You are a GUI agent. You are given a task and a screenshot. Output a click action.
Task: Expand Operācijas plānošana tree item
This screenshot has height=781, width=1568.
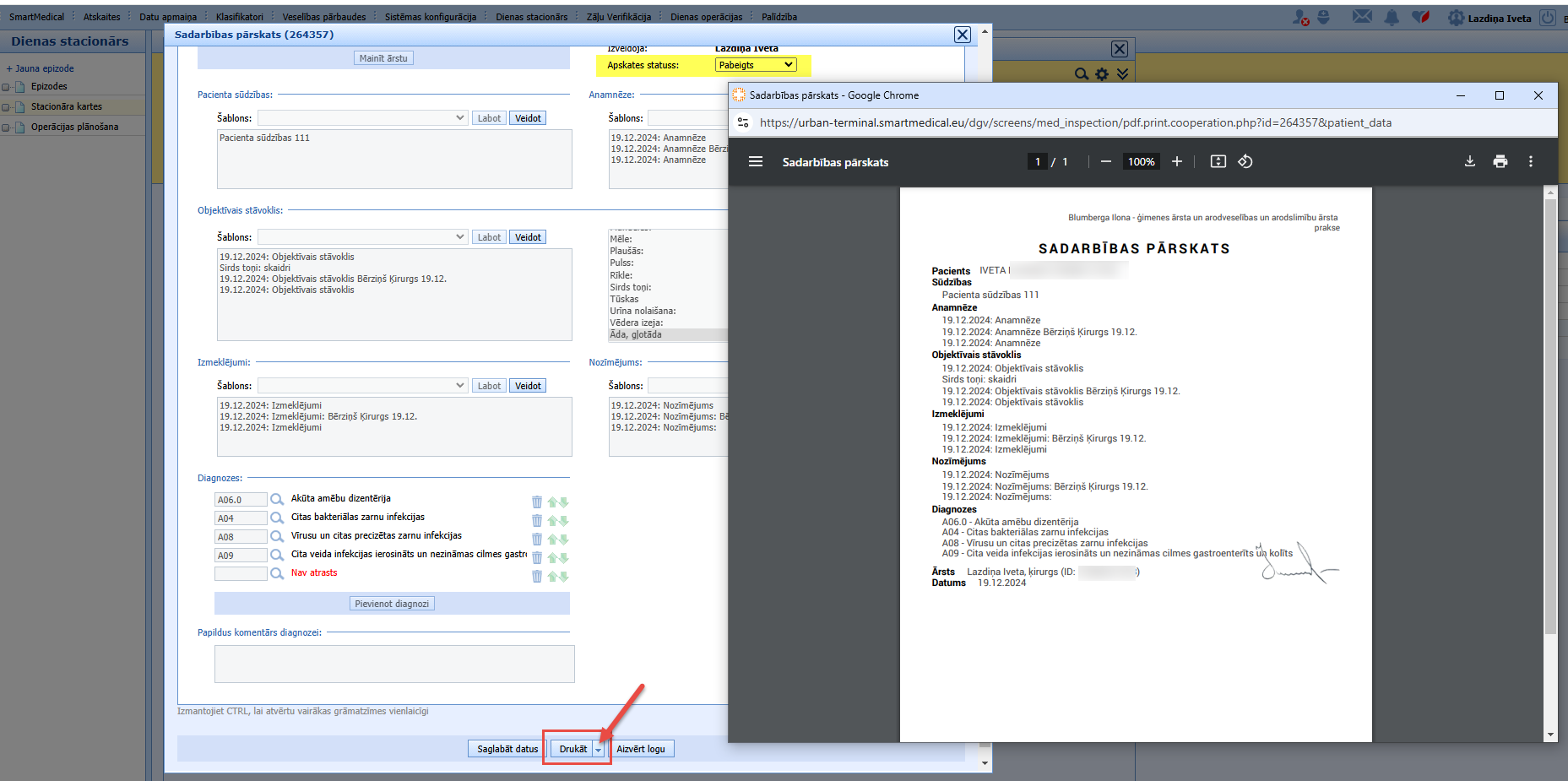coord(6,127)
